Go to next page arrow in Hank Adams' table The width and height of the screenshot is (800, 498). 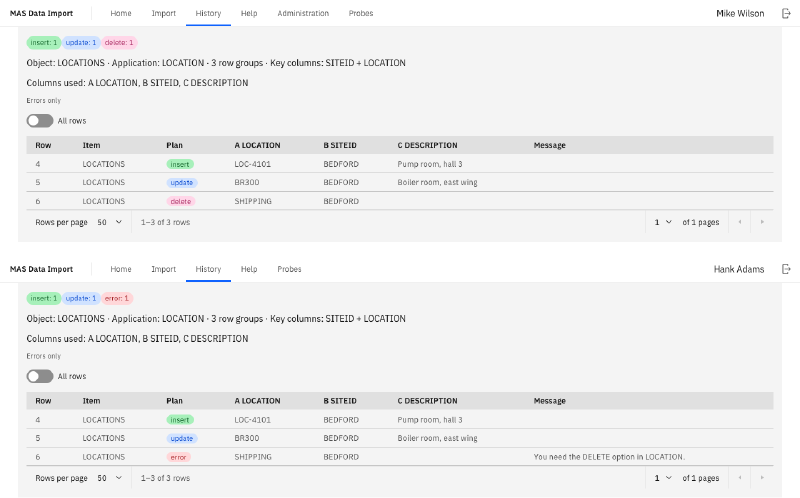tap(762, 478)
